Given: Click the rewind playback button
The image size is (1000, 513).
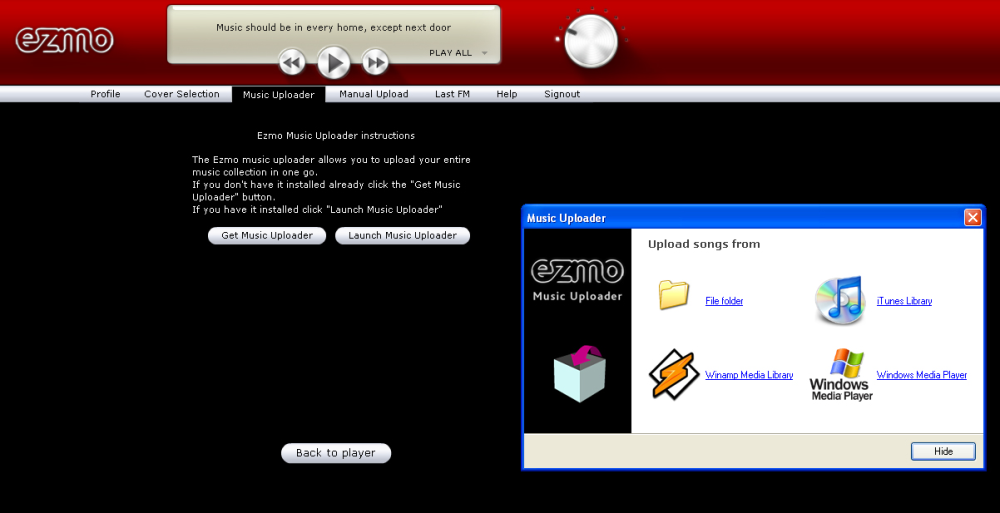Looking at the screenshot, I should click(291, 63).
